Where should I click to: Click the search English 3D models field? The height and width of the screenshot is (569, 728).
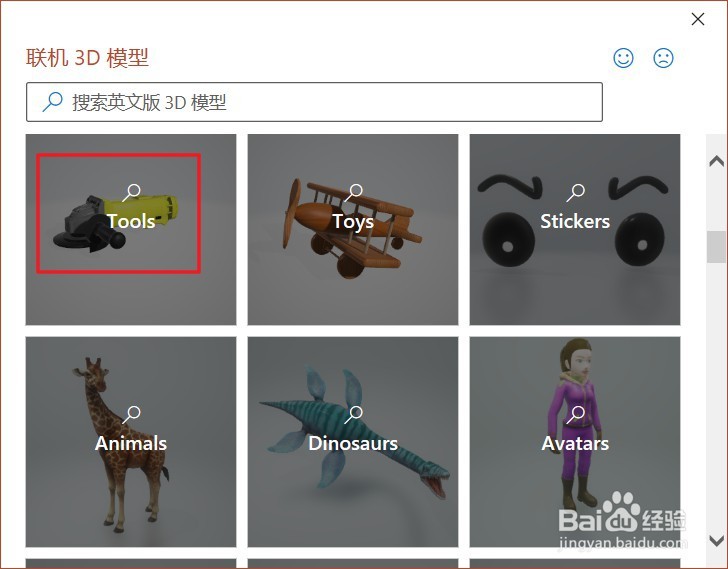point(314,102)
